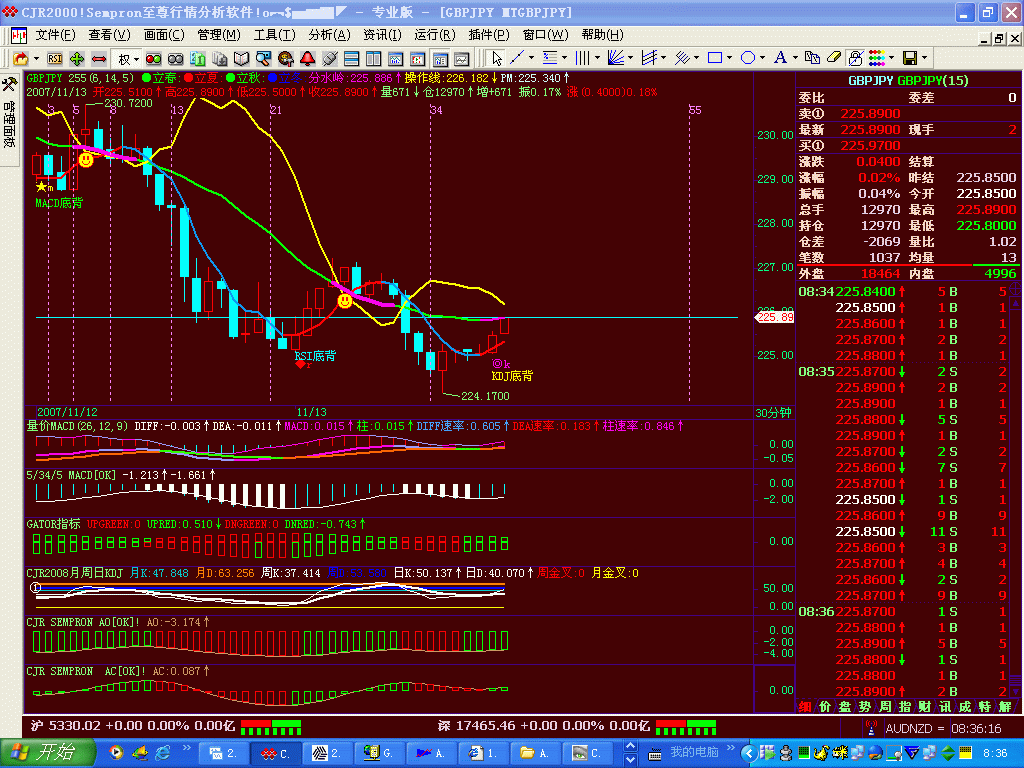Click the 225.89 price marker on axis
This screenshot has width=1024, height=768.
point(775,317)
